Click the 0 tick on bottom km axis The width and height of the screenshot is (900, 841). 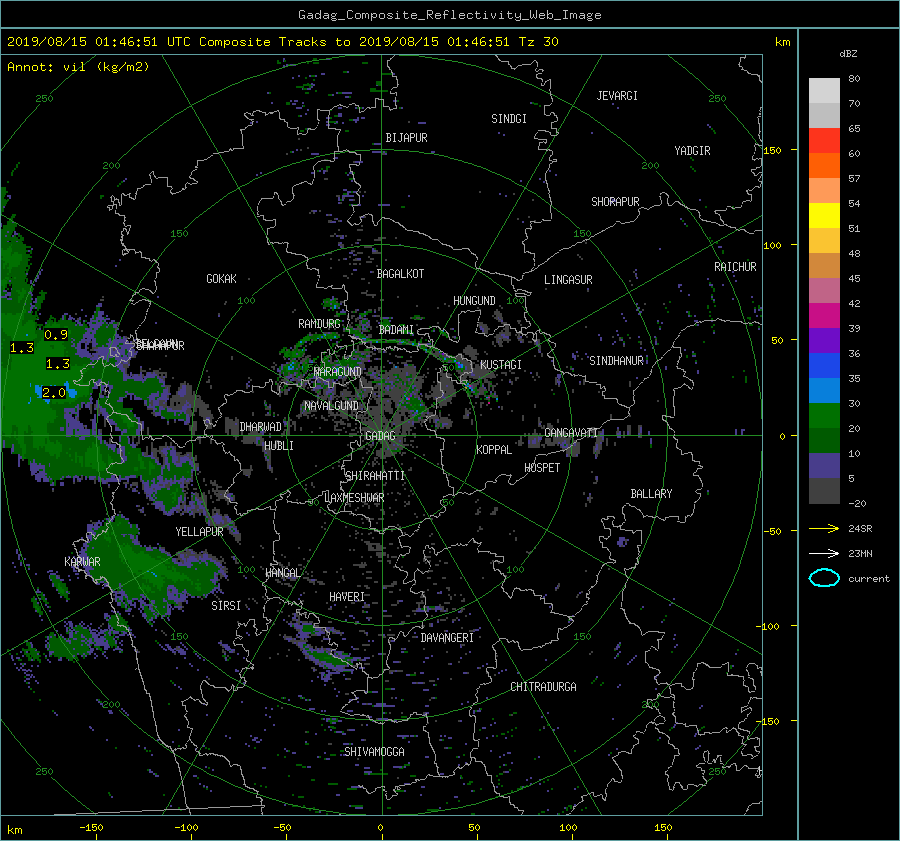[x=380, y=828]
